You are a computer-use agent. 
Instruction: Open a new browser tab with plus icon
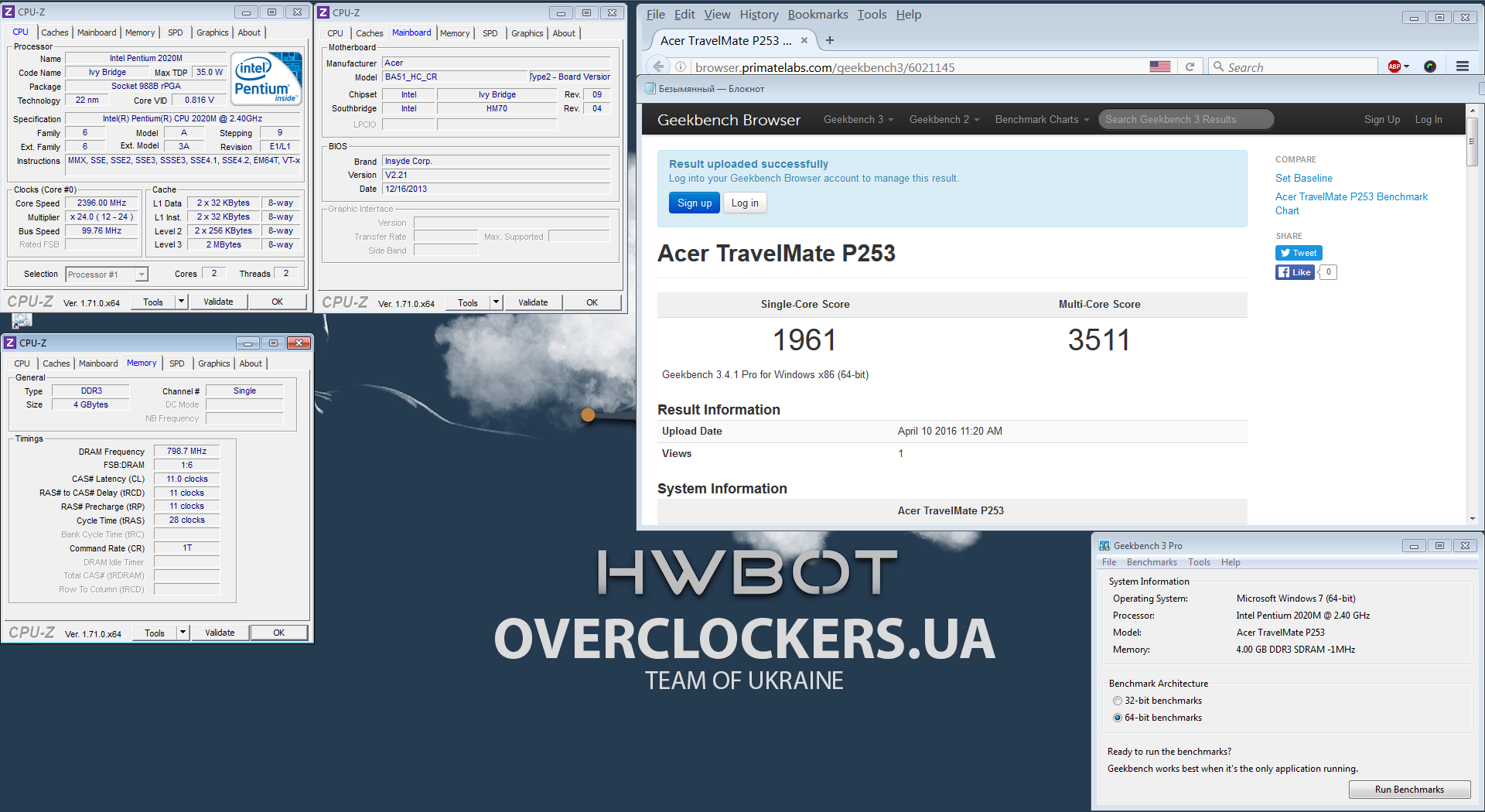(x=830, y=40)
